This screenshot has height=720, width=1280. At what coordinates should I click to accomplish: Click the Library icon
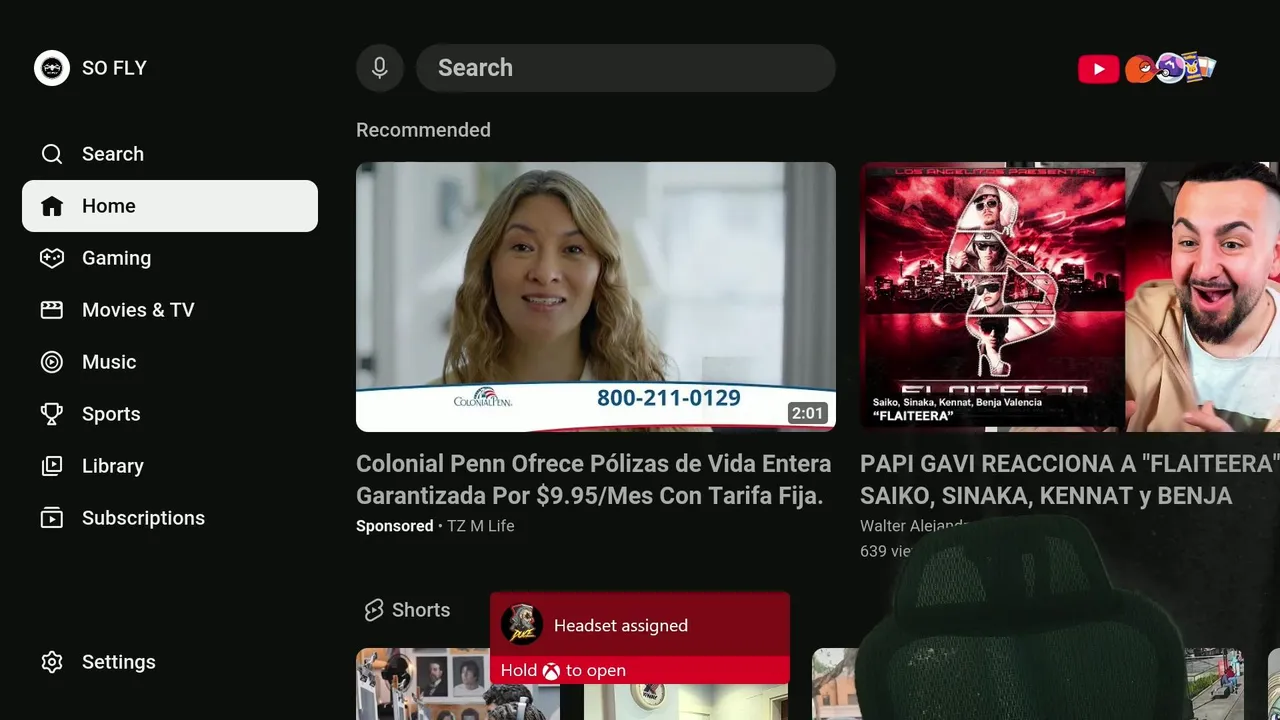[x=52, y=466]
